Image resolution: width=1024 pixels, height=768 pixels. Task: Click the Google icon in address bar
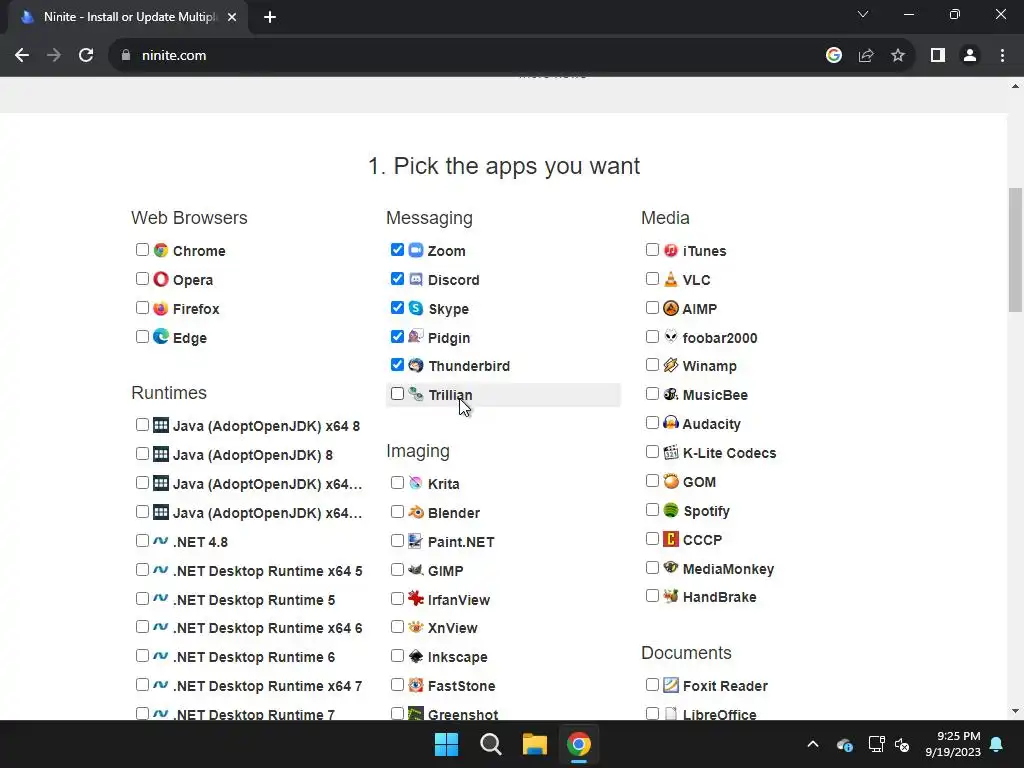point(834,56)
